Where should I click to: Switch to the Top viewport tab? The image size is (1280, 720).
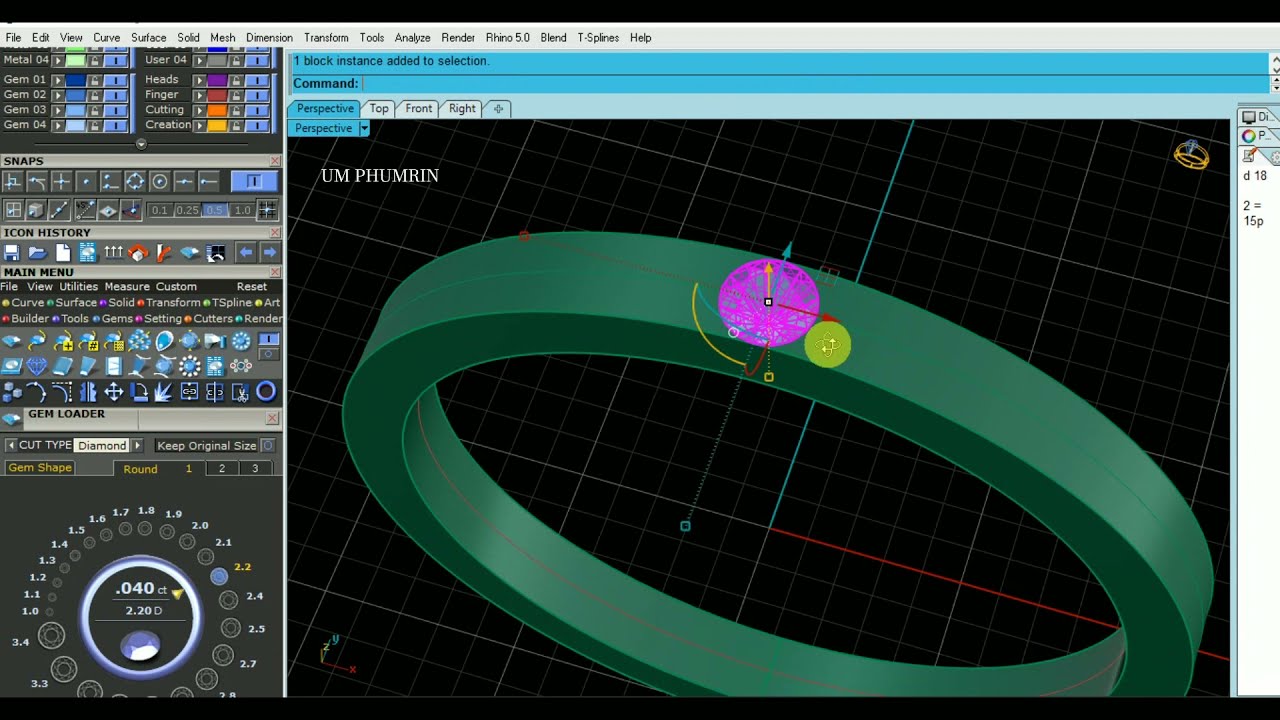point(379,108)
